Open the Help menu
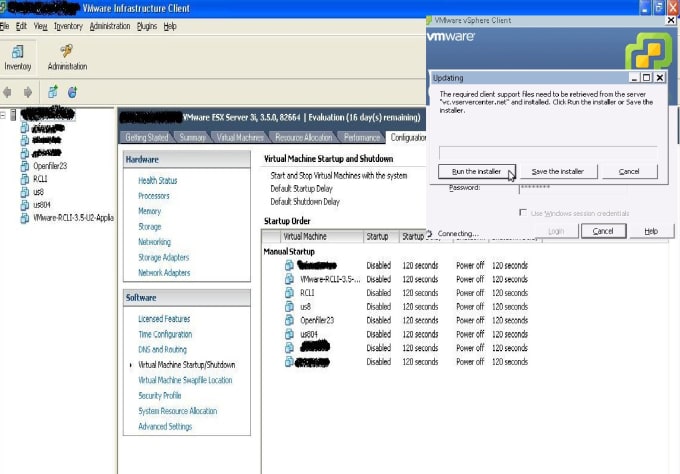The height and width of the screenshot is (474, 680). (170, 26)
